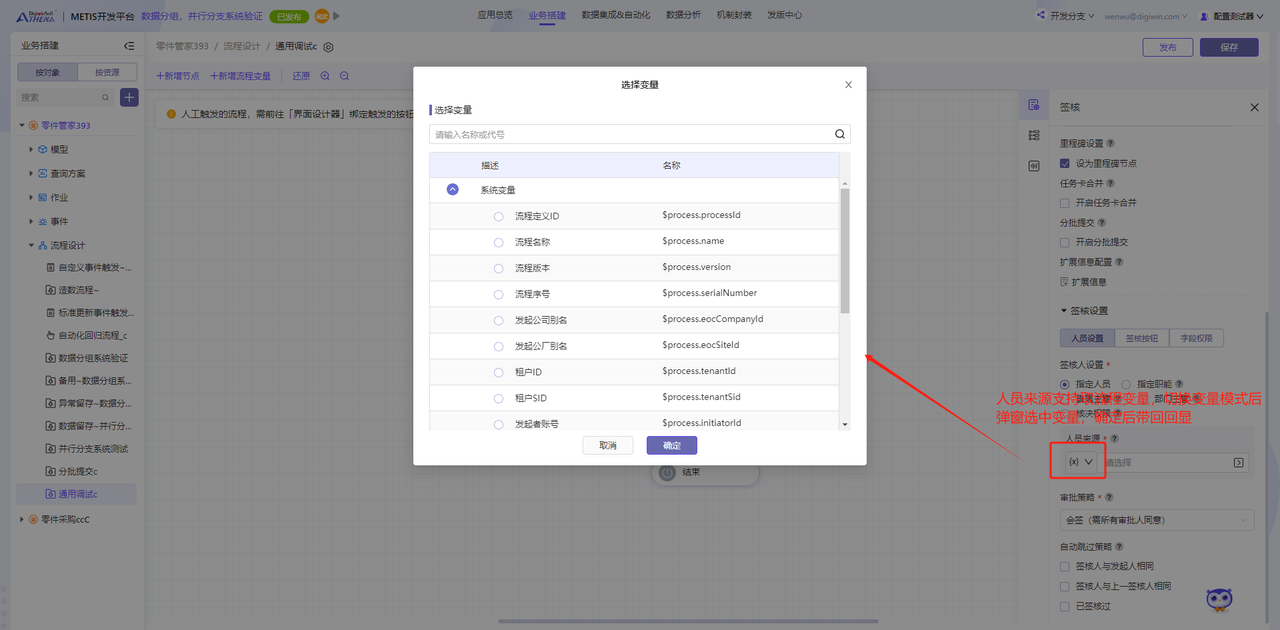
Task: Switch to 按对象 view tab
Action: tap(48, 72)
